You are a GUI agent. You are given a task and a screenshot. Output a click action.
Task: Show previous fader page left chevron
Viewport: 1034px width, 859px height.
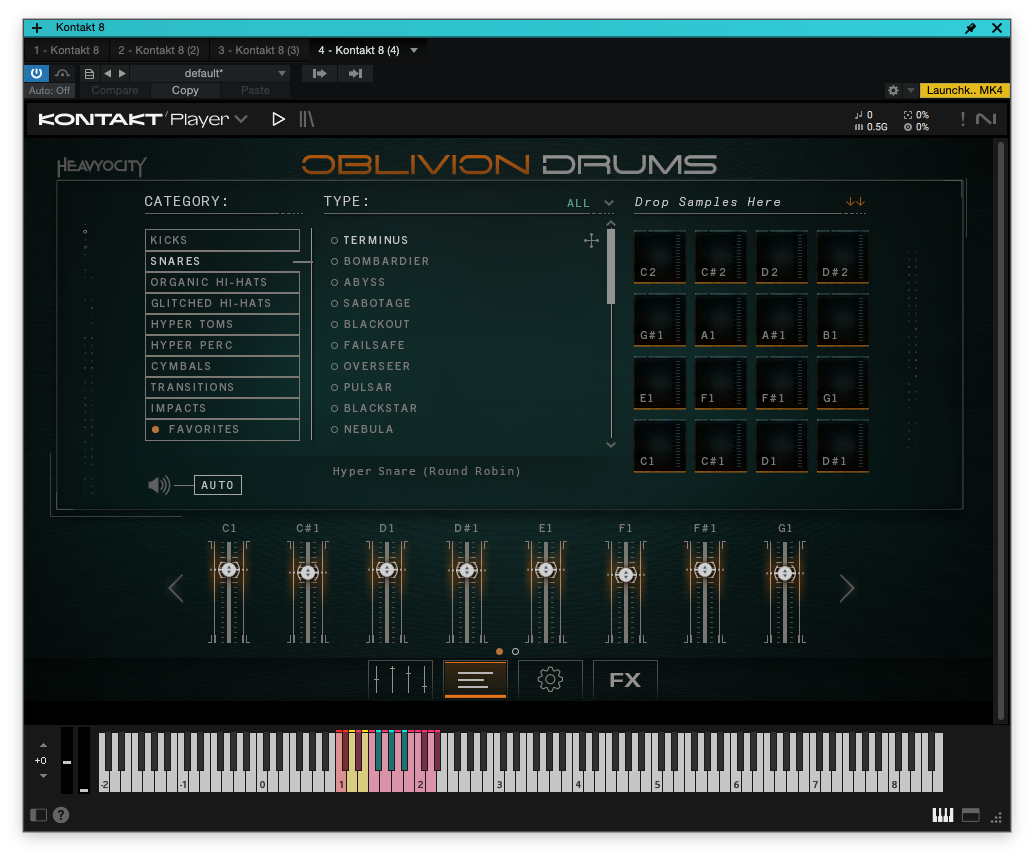click(x=175, y=589)
